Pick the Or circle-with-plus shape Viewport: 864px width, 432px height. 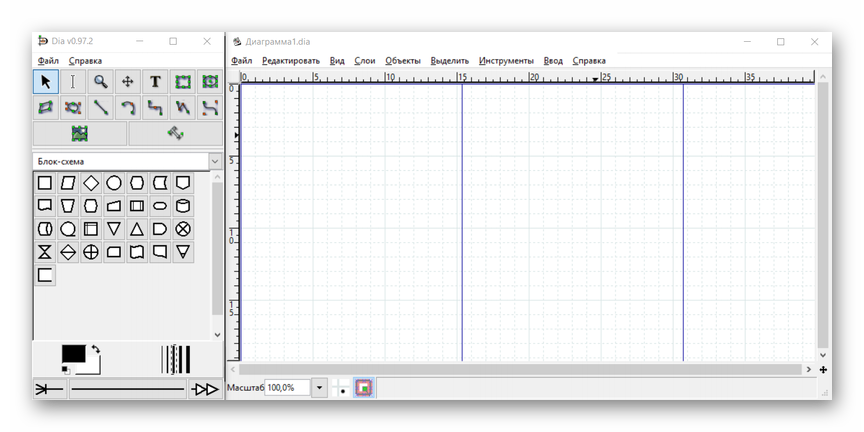pyautogui.click(x=91, y=252)
